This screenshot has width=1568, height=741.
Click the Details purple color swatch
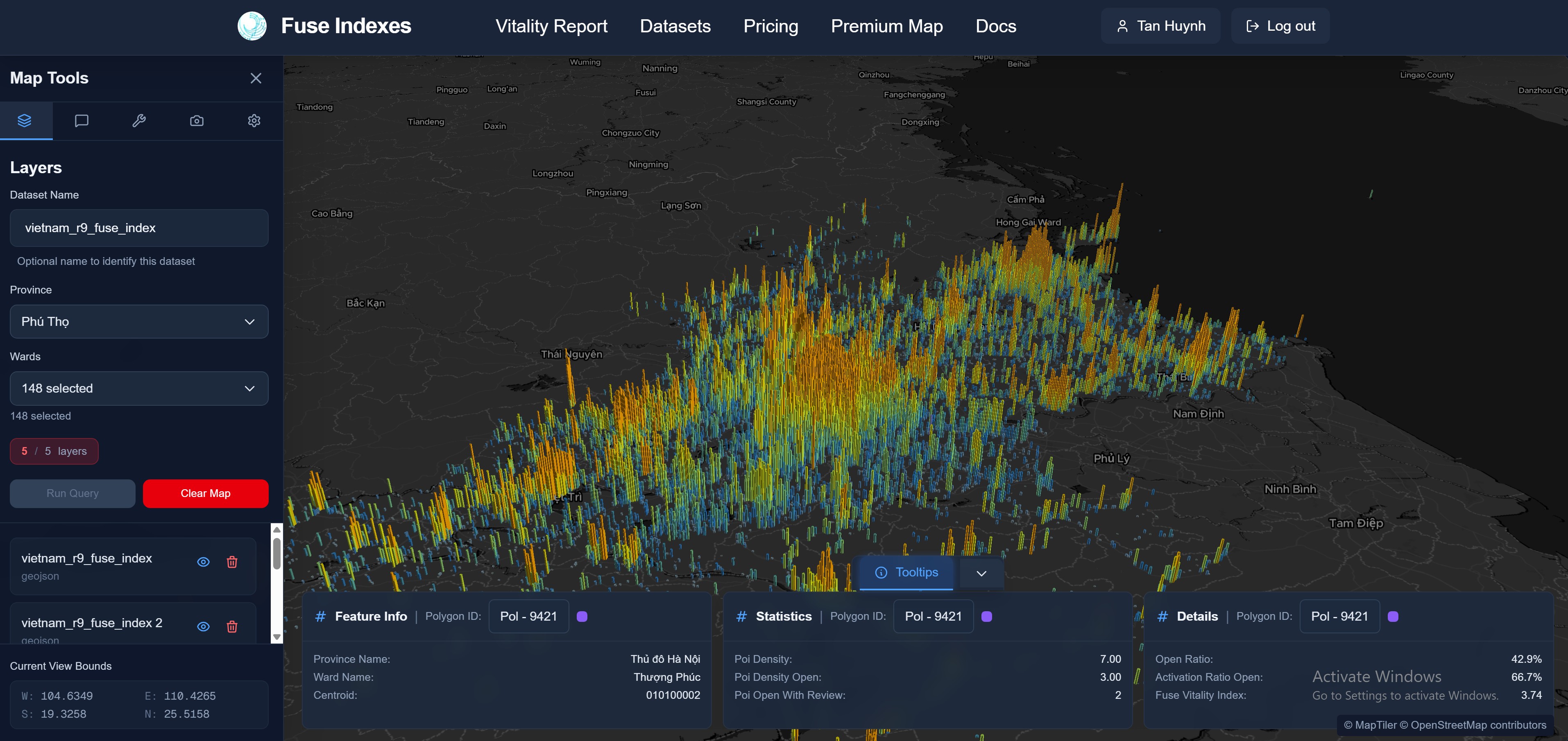(1393, 616)
